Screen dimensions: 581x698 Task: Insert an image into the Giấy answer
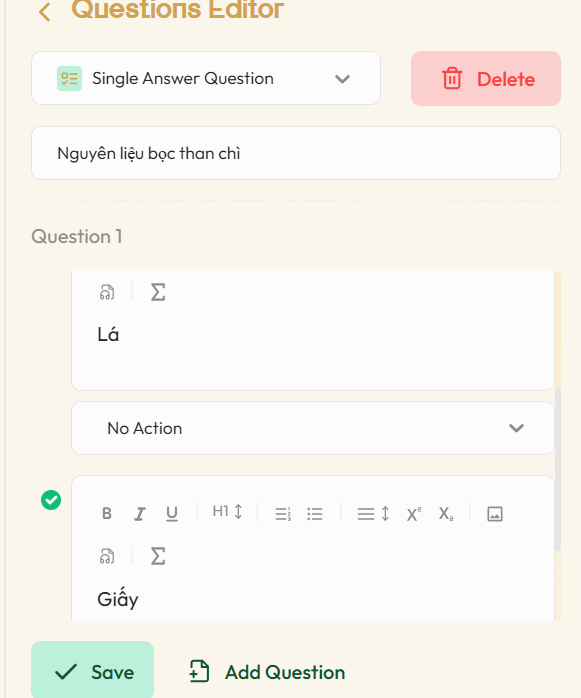[x=495, y=514]
